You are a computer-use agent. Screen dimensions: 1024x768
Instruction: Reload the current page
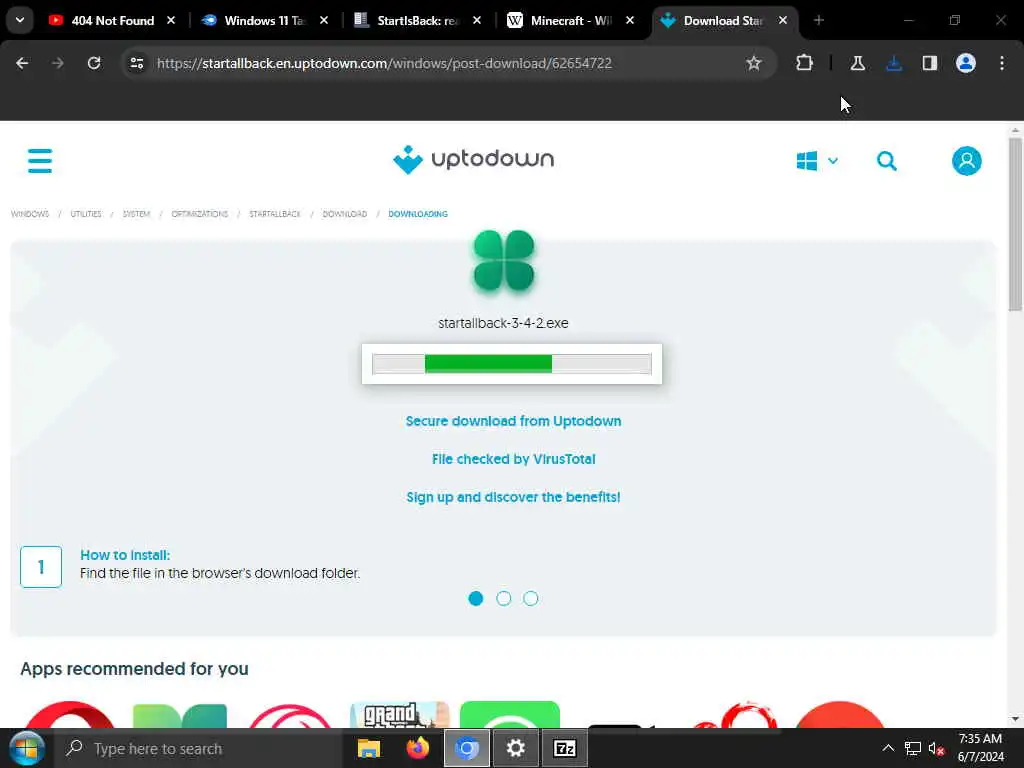94,63
